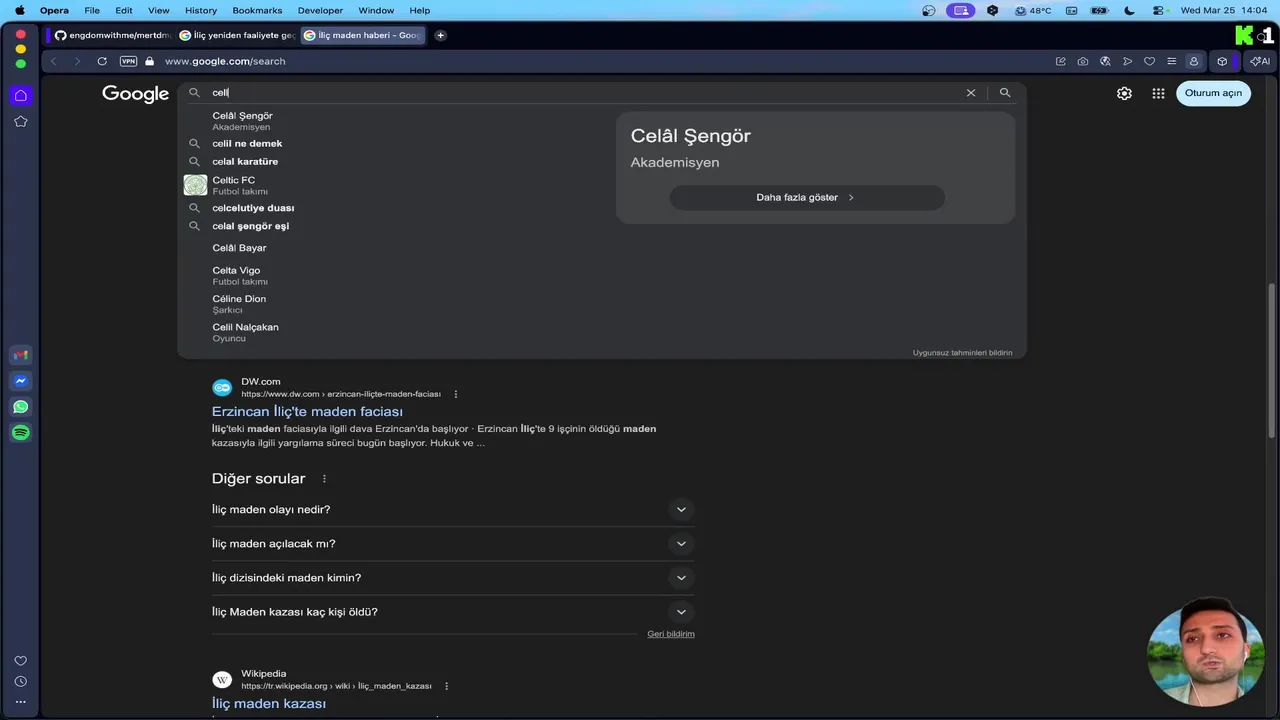Open the Developer menu in menu bar

320,10
